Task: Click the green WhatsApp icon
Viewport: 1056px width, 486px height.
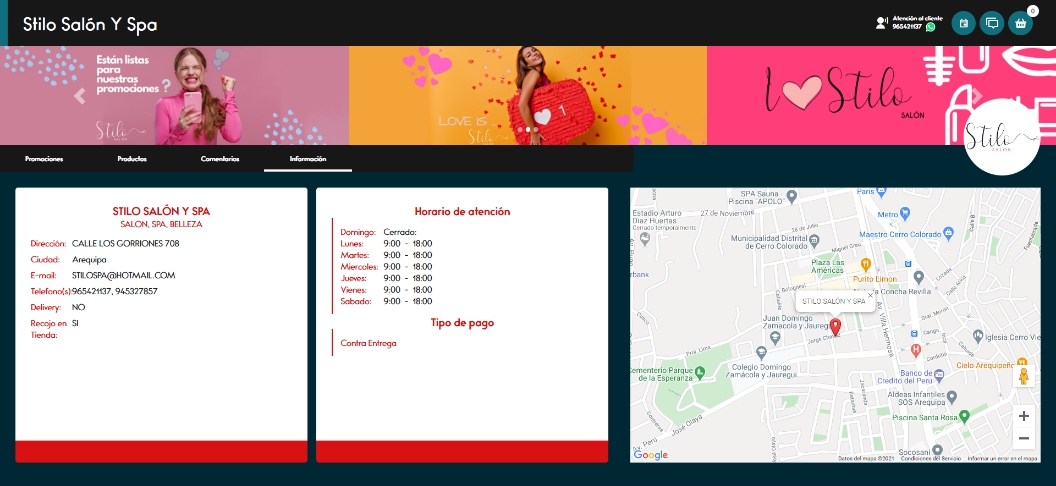Action: [x=931, y=27]
